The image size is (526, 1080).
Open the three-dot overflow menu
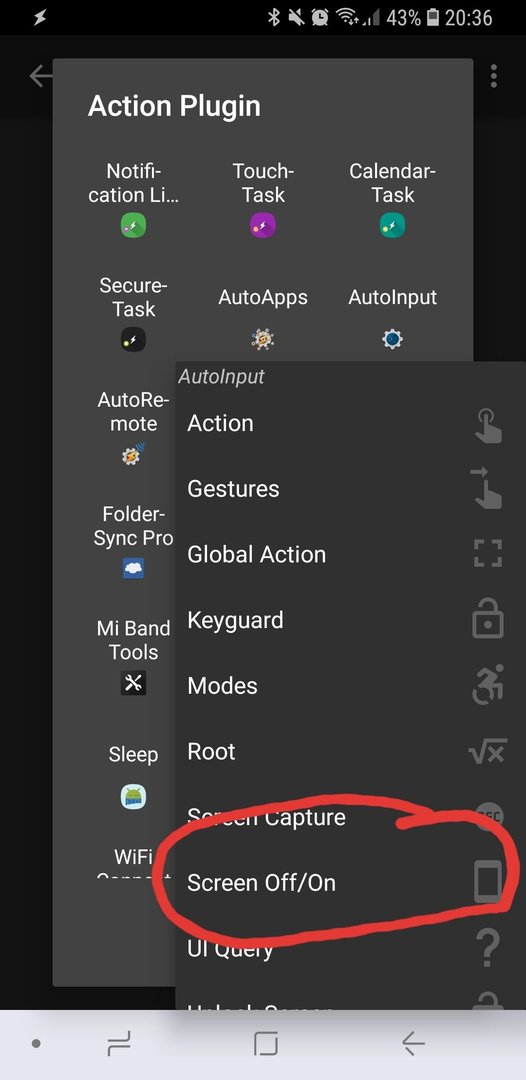click(x=494, y=76)
